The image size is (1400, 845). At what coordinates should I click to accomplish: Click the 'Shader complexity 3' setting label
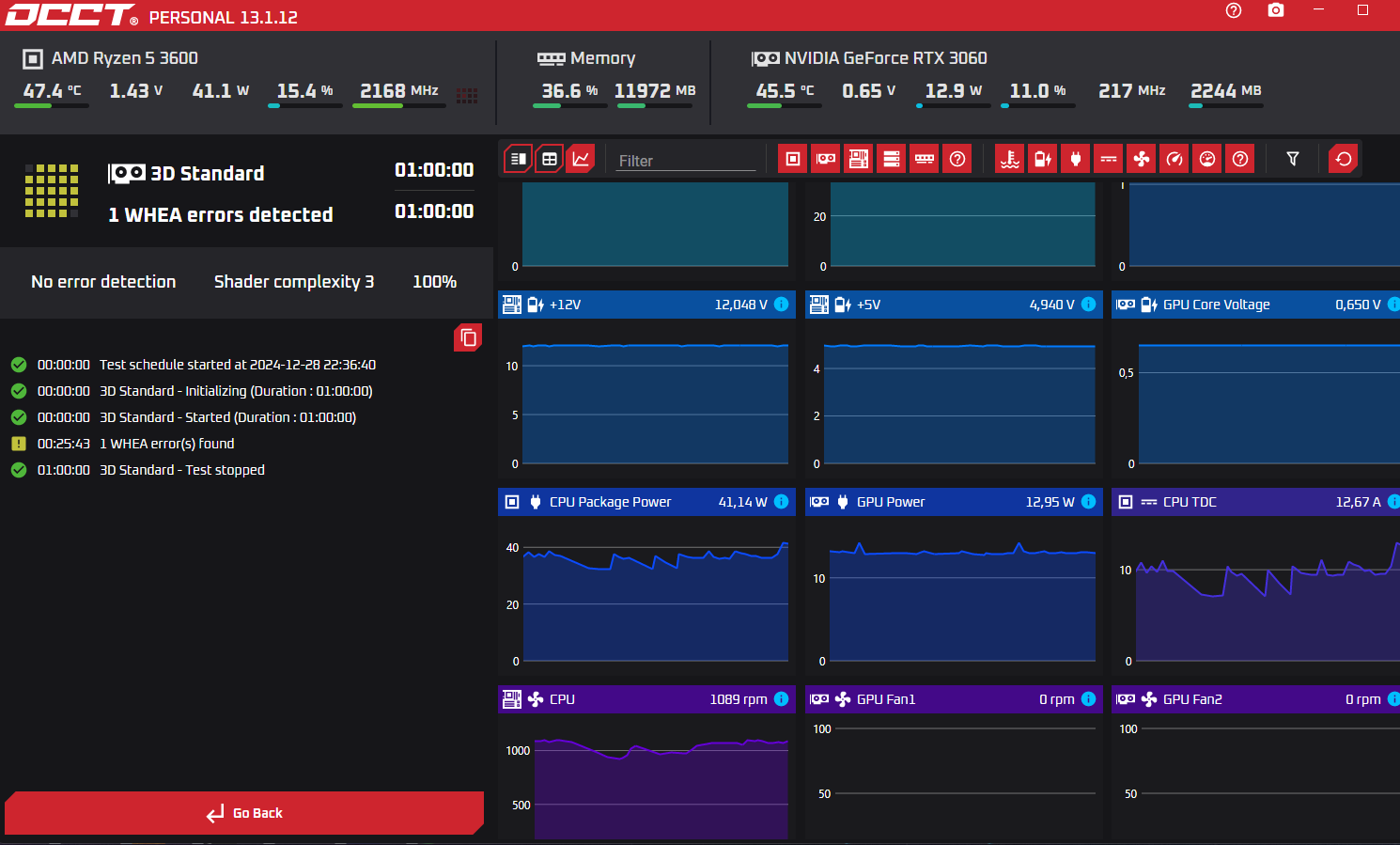(x=294, y=282)
